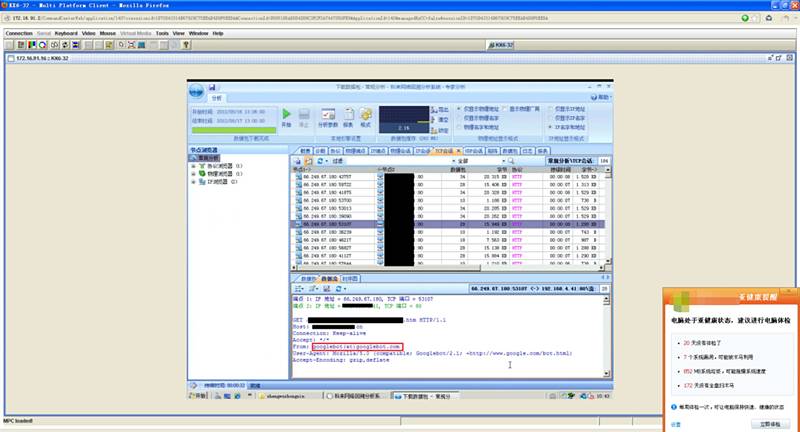Click export icon on TCP session list toolbar
The image size is (800, 432).
[298, 161]
